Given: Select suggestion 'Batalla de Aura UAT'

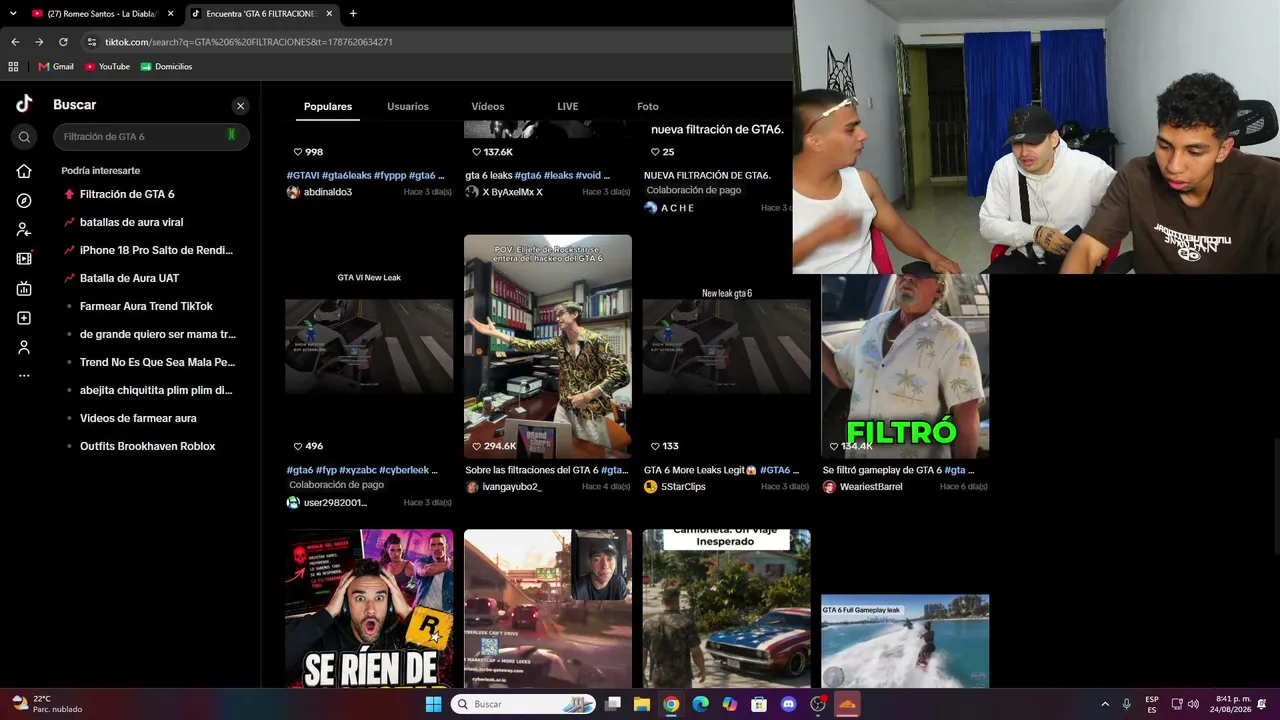Looking at the screenshot, I should (129, 278).
